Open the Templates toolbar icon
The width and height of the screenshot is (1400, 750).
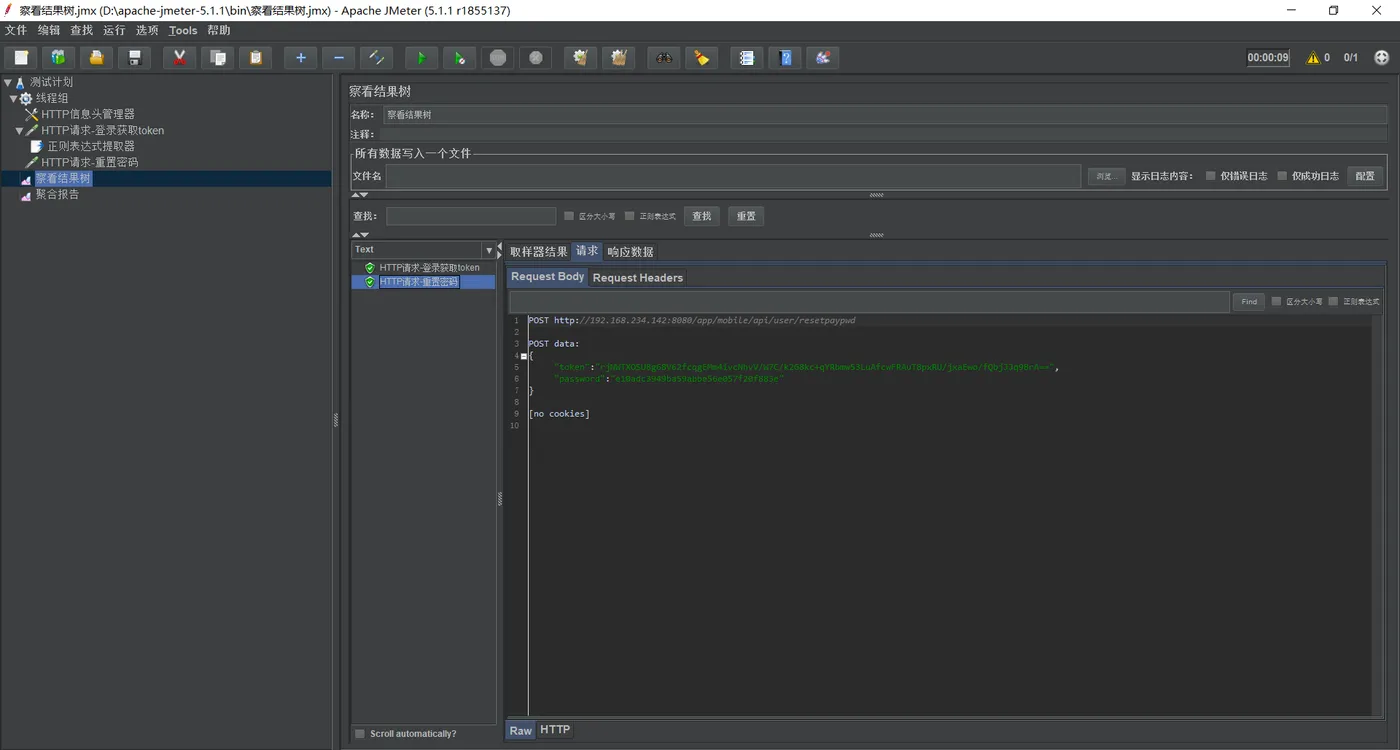click(58, 57)
